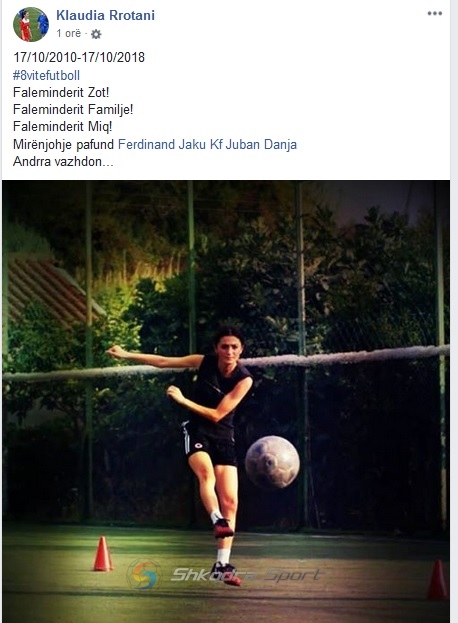The image size is (458, 623).
Task: Click the soccer ball in the photo
Action: pos(272,462)
